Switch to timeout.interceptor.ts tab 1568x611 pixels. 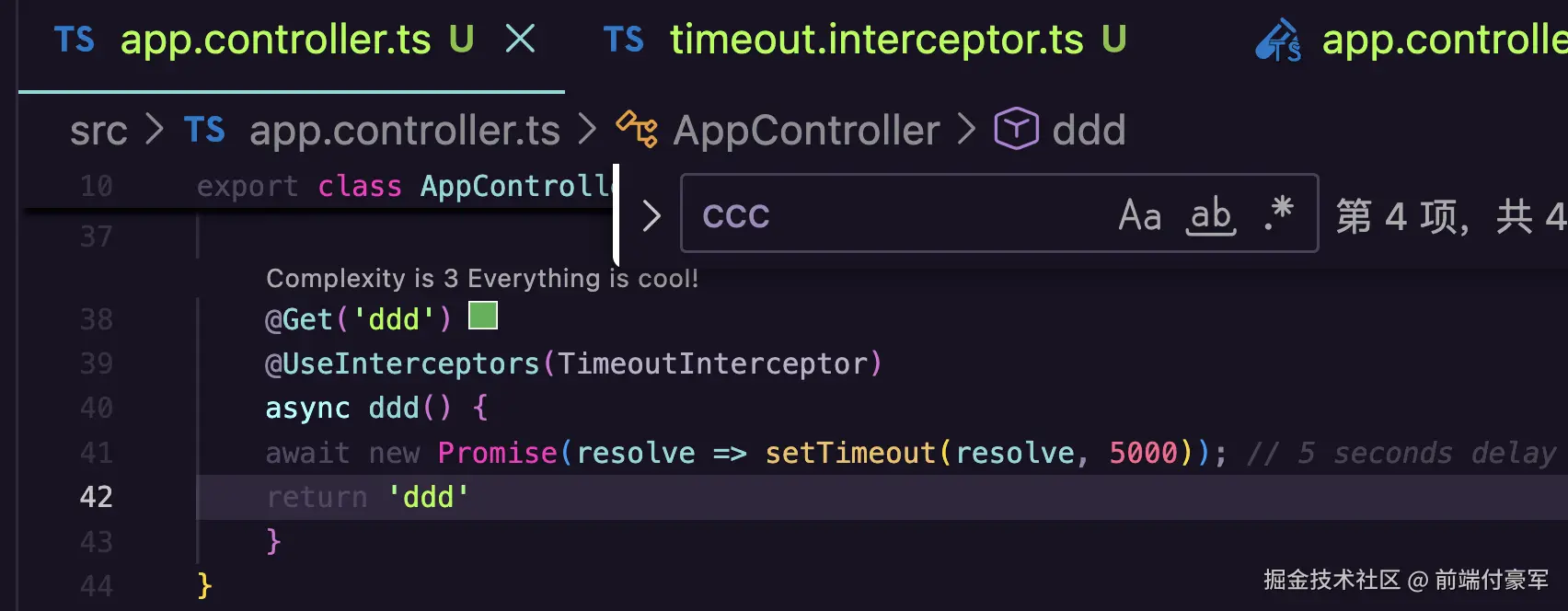pos(865,40)
